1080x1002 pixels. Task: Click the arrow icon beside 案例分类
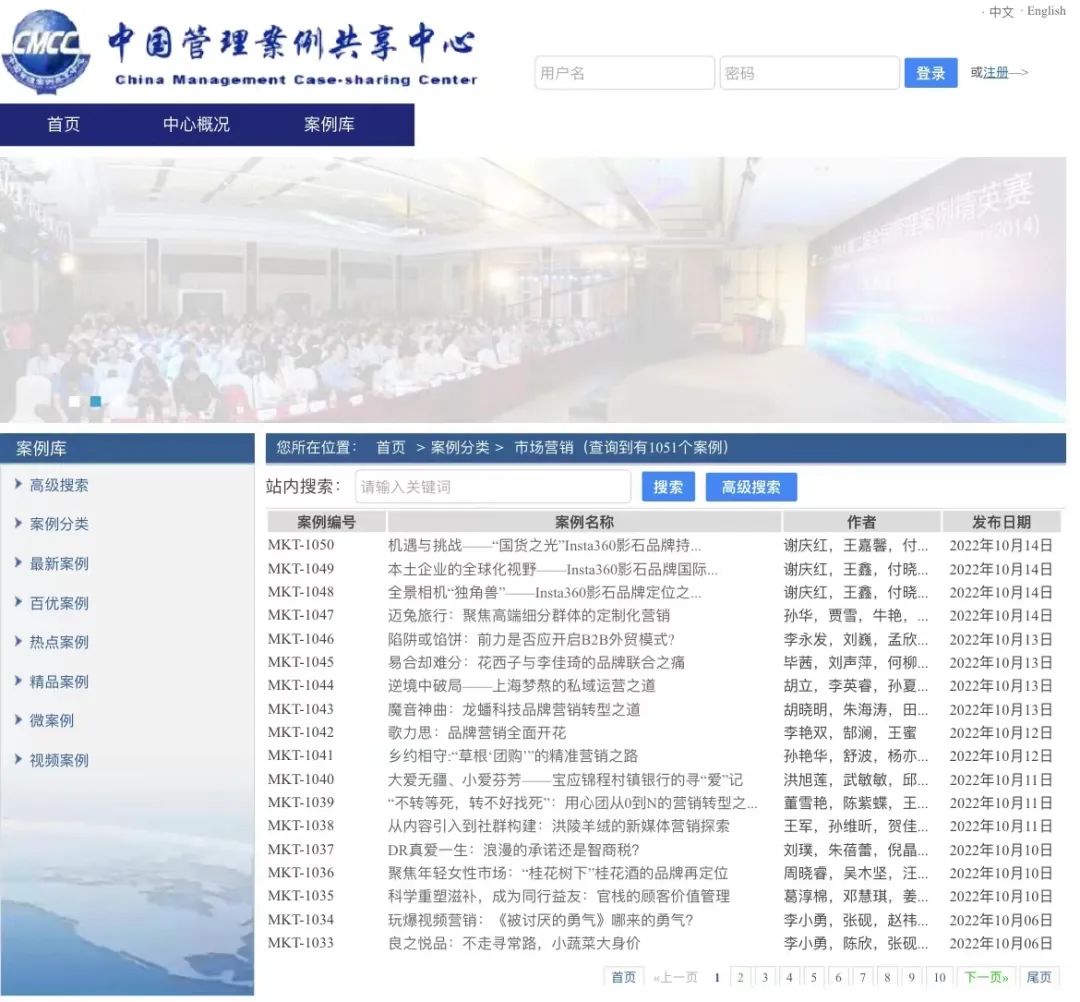click(x=19, y=523)
